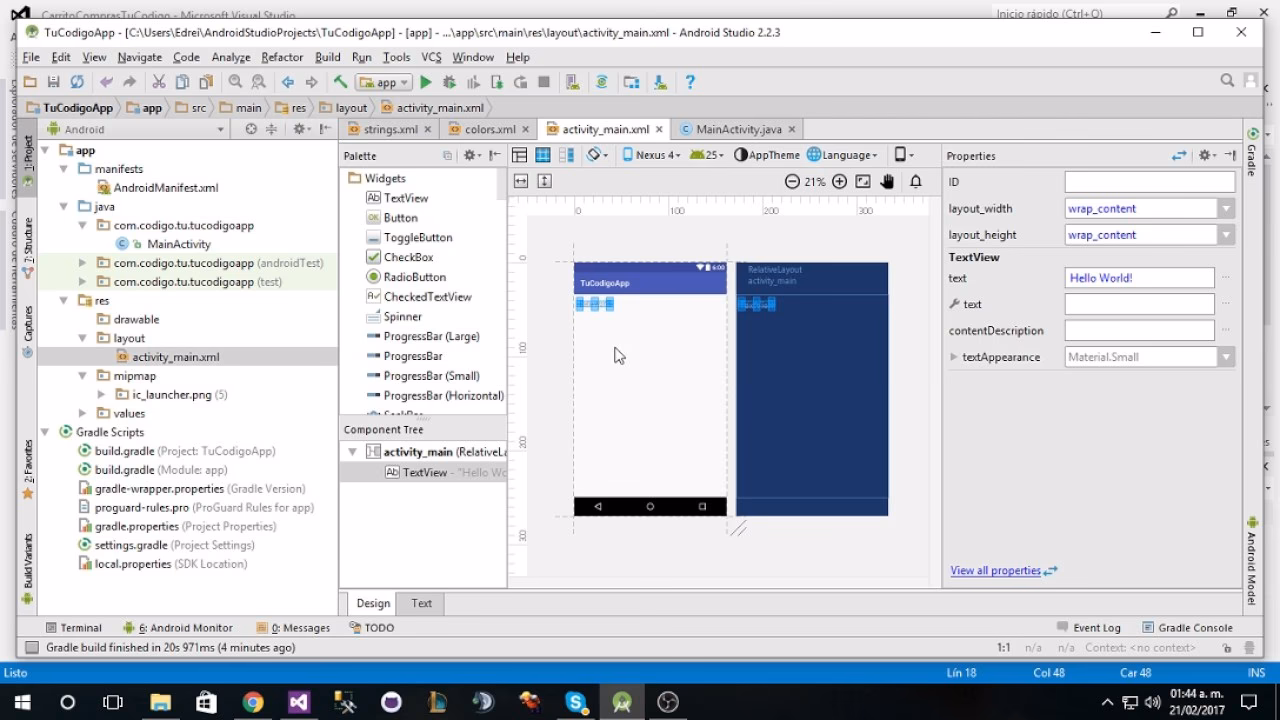The image size is (1280, 720).
Task: Open the SDK Manager icon
Action: coord(661,81)
